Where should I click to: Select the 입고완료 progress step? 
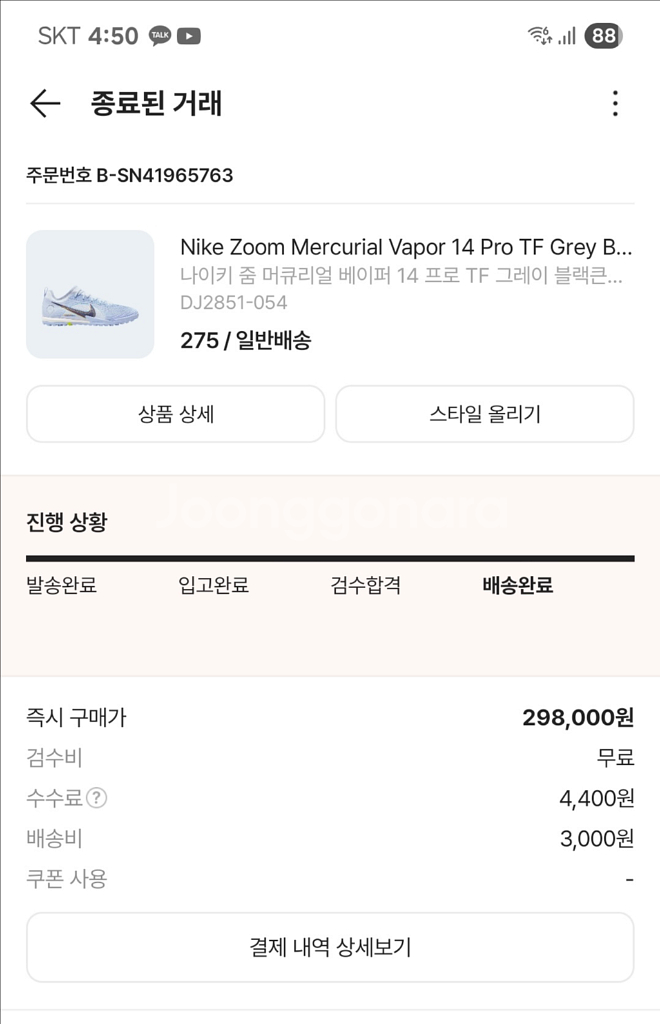213,586
